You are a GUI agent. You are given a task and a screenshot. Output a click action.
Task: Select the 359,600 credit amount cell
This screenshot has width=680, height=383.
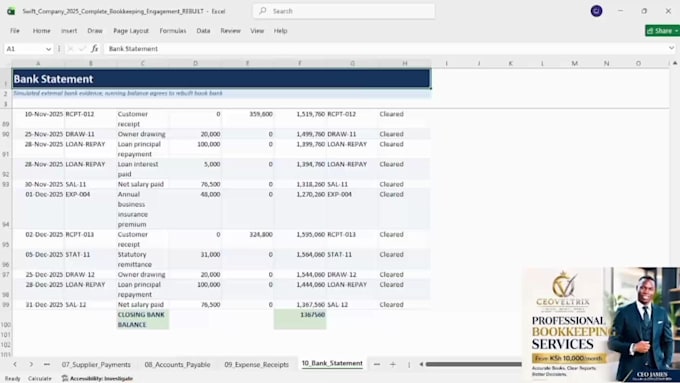(x=248, y=119)
